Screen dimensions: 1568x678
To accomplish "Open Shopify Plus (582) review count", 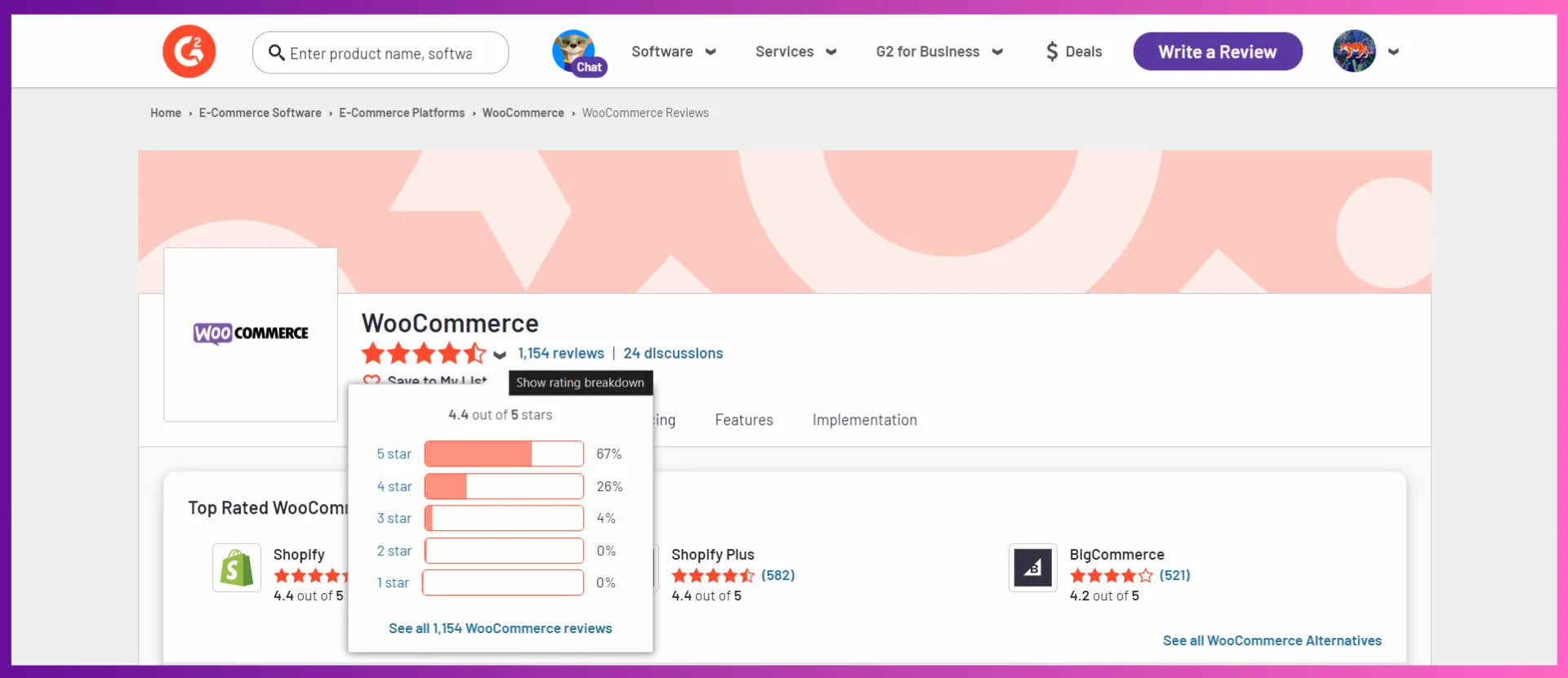I will coord(778,575).
